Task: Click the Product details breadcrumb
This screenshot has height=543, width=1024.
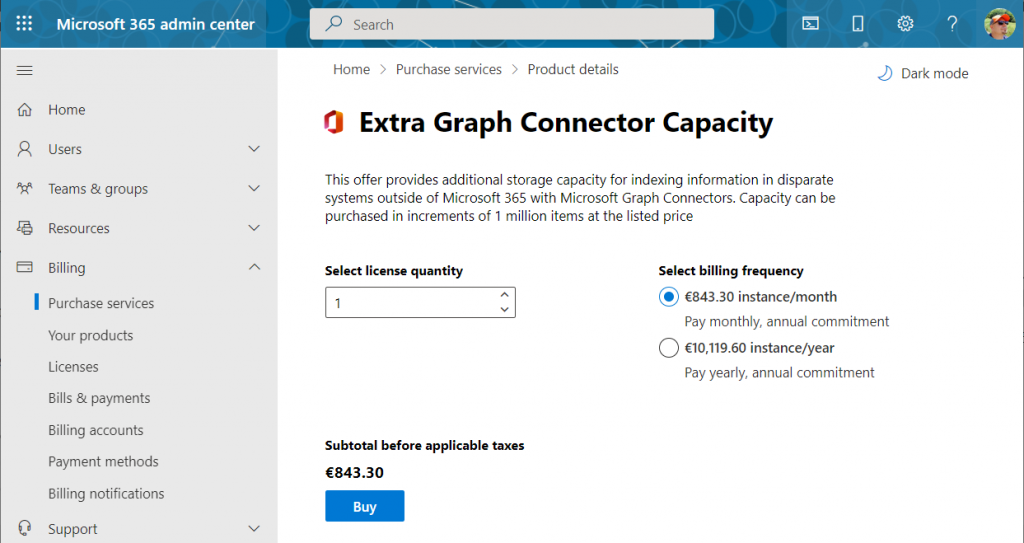Action: 573,69
